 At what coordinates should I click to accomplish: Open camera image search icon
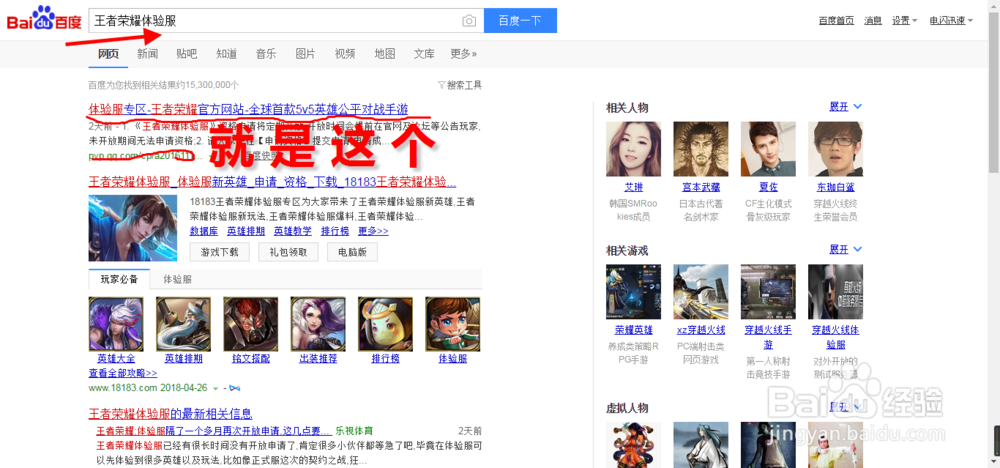pyautogui.click(x=469, y=21)
